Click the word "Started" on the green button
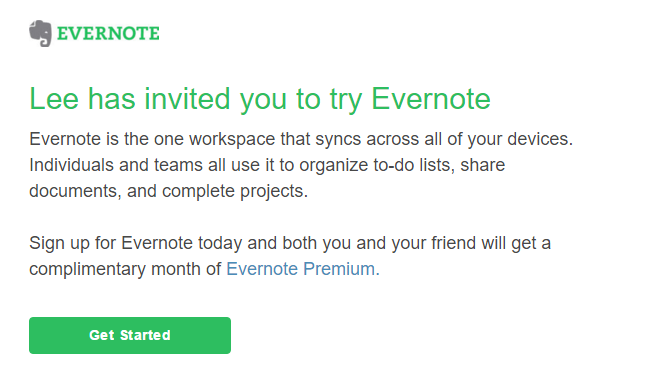The height and width of the screenshot is (380, 661). click(x=145, y=335)
